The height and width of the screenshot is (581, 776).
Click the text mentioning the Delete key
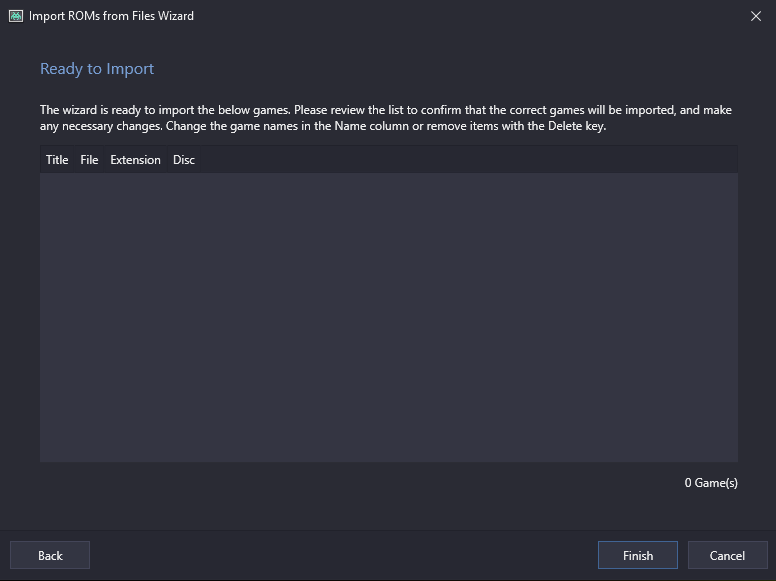[x=386, y=126]
